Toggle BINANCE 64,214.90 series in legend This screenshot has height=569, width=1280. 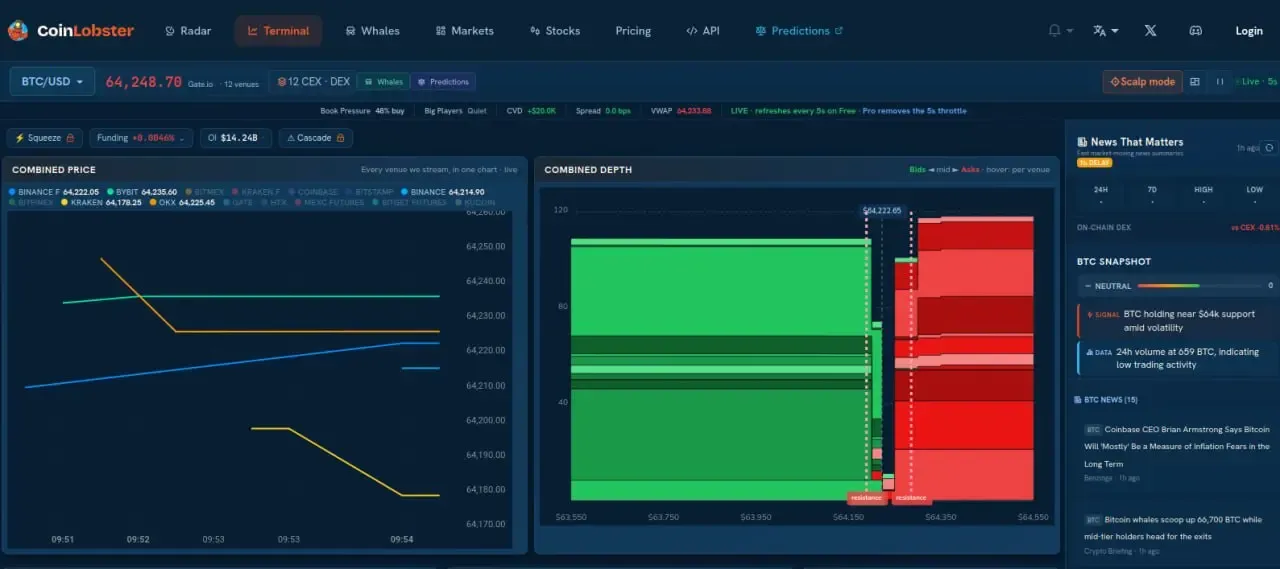point(443,191)
